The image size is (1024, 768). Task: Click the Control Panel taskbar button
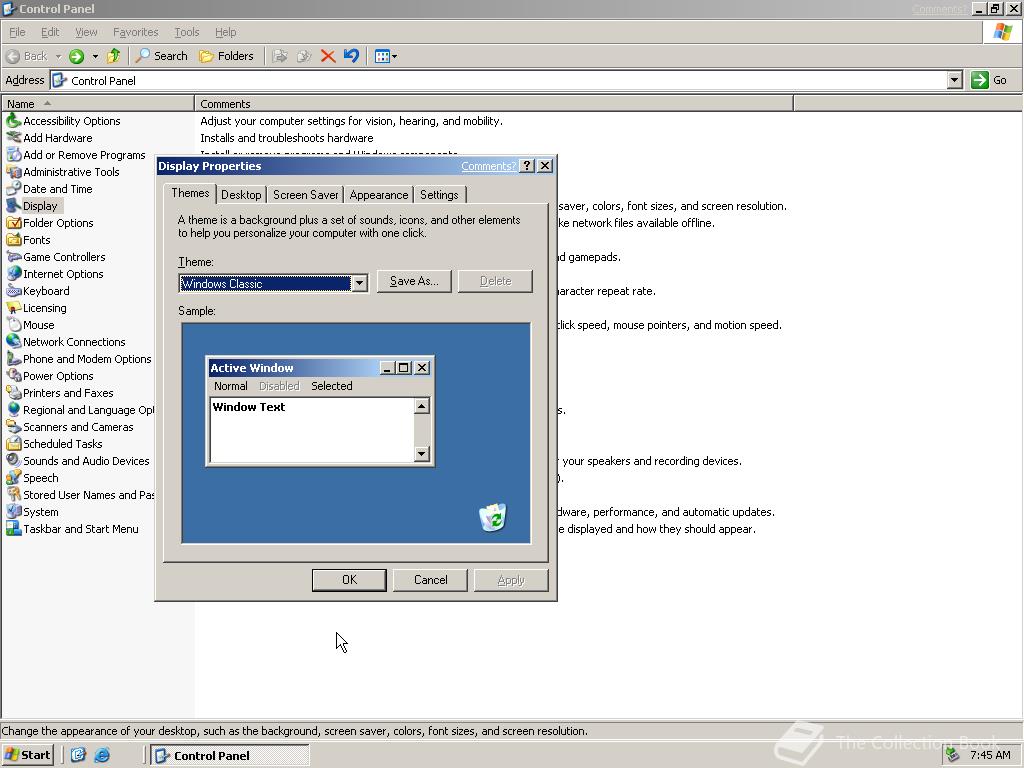230,755
